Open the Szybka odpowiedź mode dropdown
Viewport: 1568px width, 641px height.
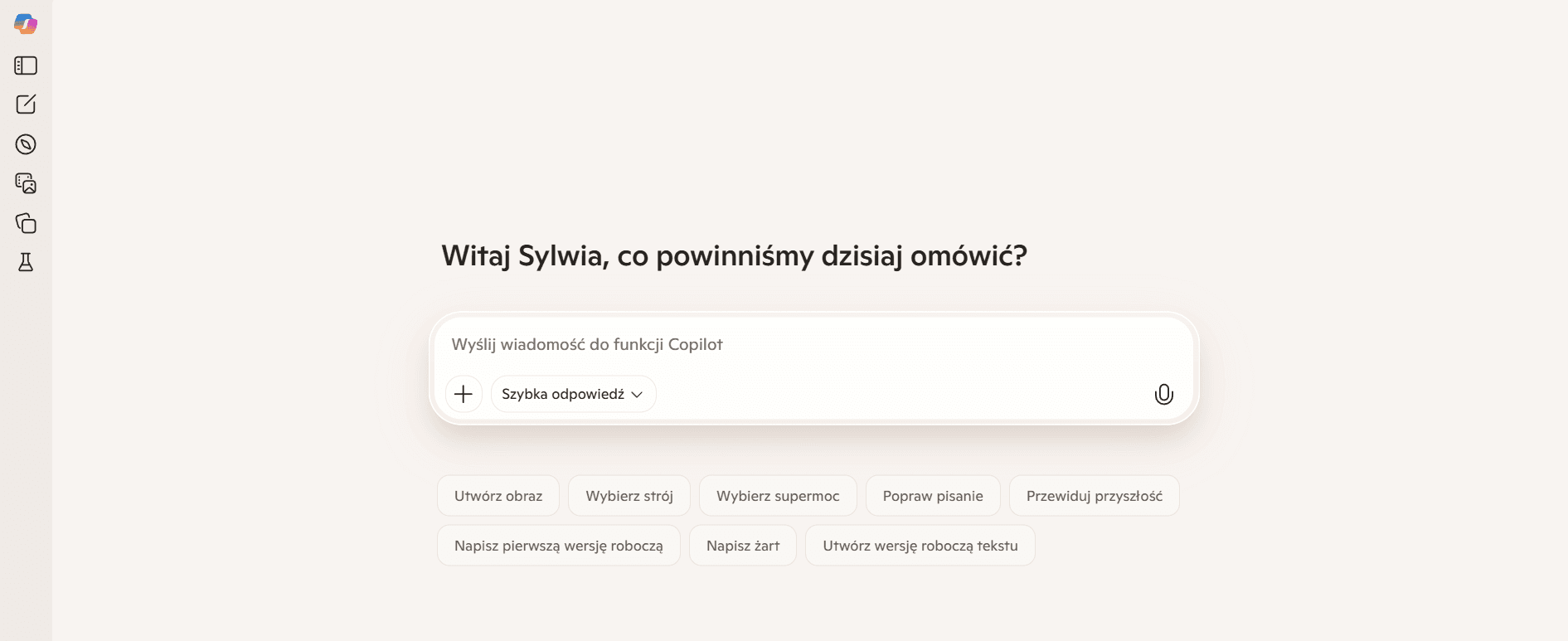[x=573, y=394]
